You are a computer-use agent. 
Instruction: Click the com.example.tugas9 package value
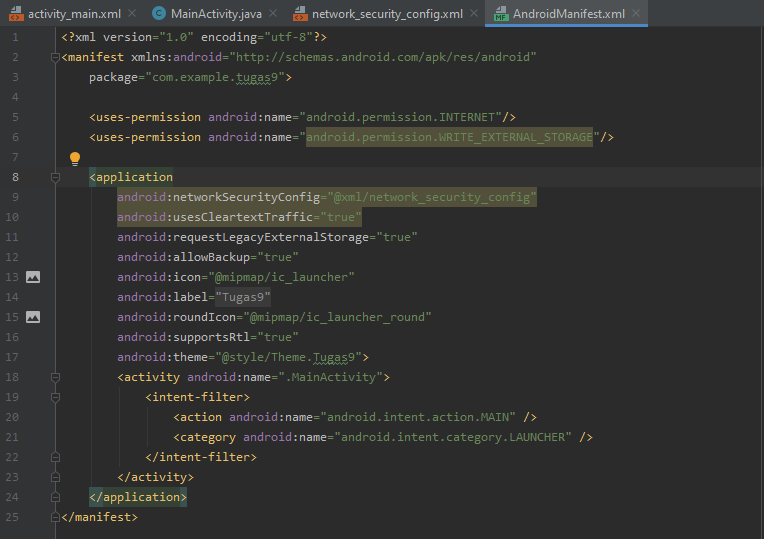(x=215, y=77)
